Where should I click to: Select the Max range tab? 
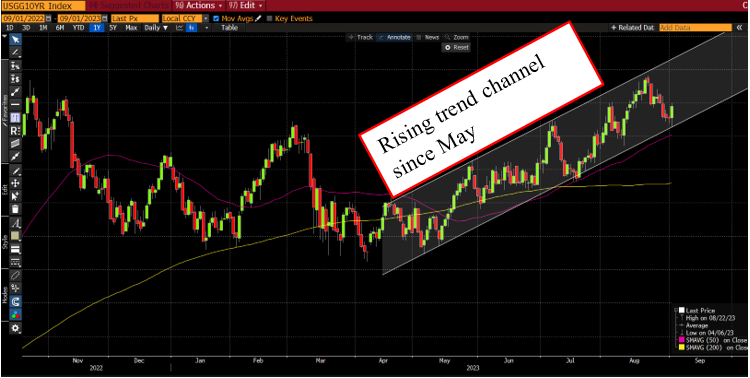coord(131,28)
